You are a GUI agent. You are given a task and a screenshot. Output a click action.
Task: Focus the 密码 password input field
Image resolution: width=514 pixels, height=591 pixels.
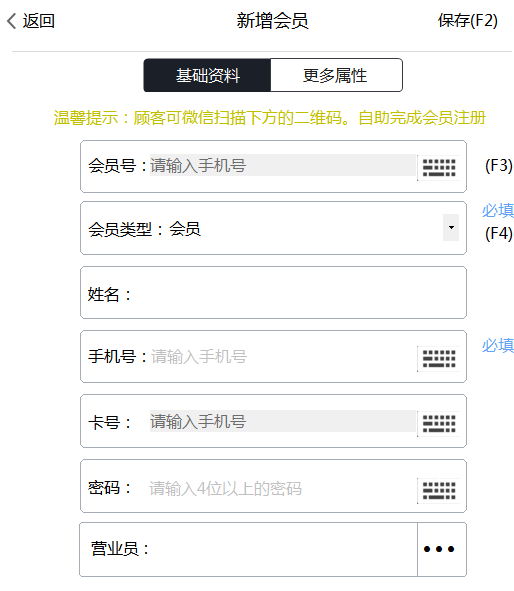coord(282,488)
